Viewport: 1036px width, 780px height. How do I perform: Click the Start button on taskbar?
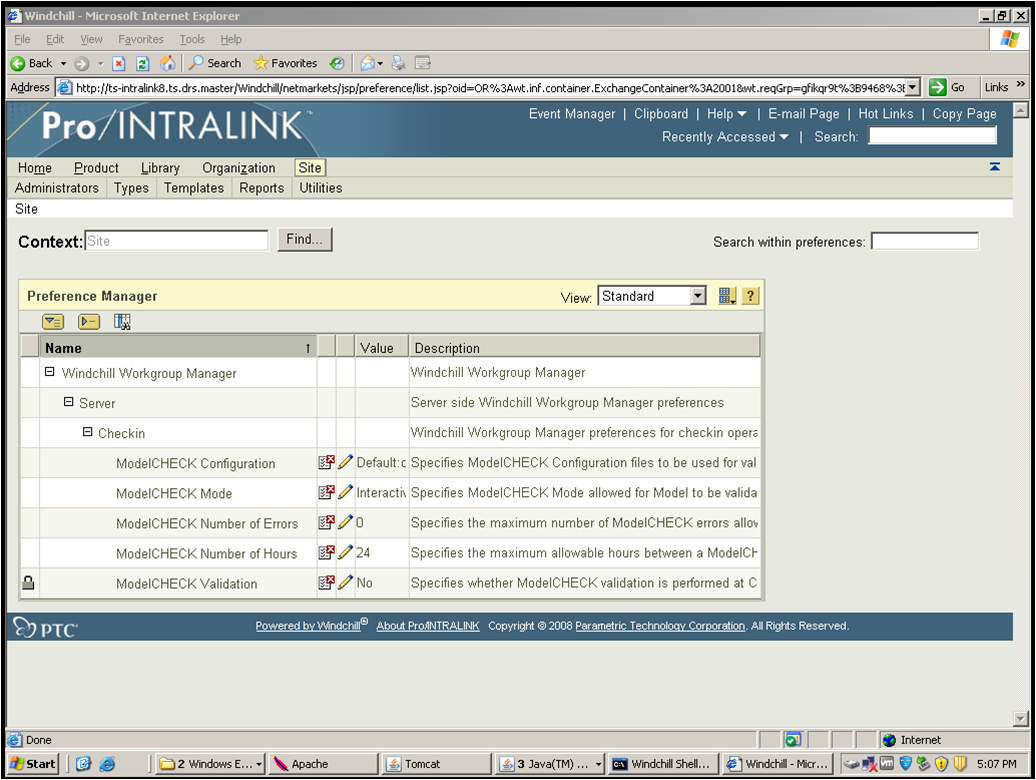tap(32, 763)
